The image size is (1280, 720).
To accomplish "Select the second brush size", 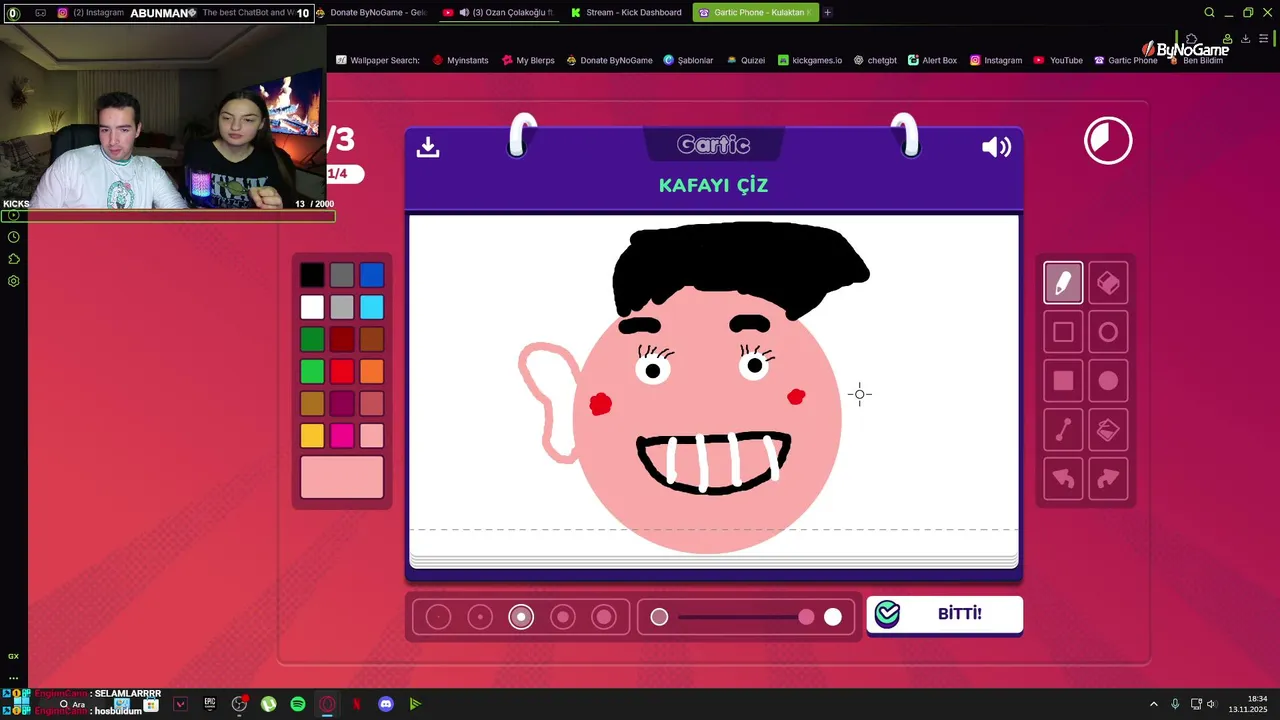I will click(x=480, y=617).
